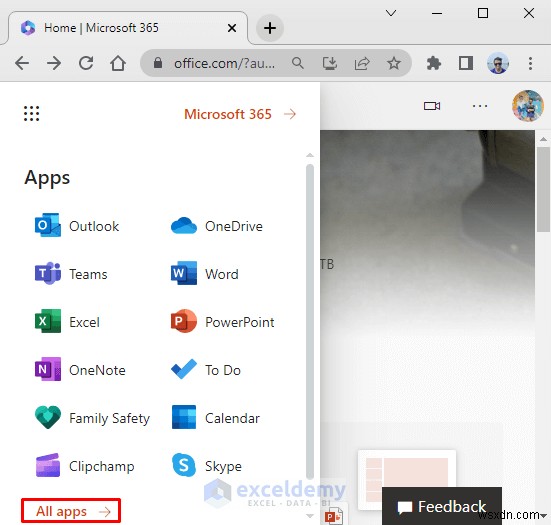The height and width of the screenshot is (525, 551).
Task: Follow the Microsoft 365 link
Action: (240, 114)
